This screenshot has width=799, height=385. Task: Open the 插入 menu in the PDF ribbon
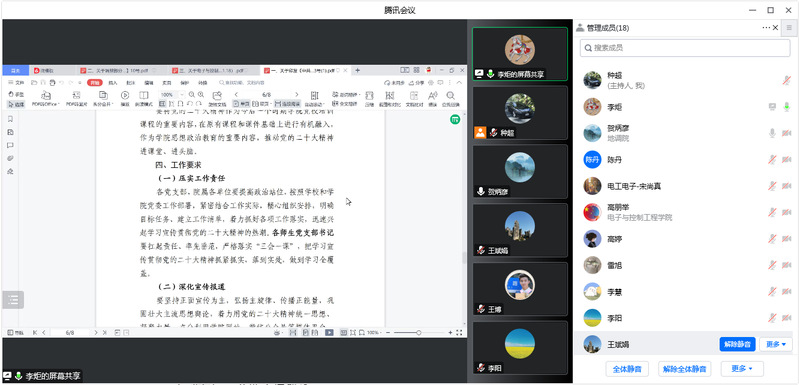(113, 82)
